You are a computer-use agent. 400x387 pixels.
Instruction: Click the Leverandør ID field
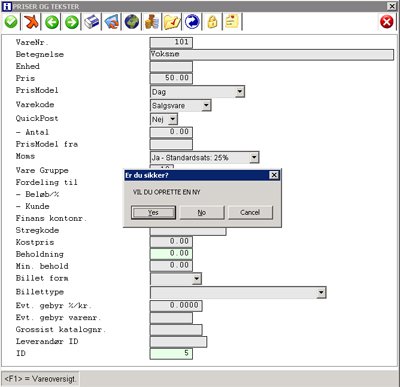(178, 342)
